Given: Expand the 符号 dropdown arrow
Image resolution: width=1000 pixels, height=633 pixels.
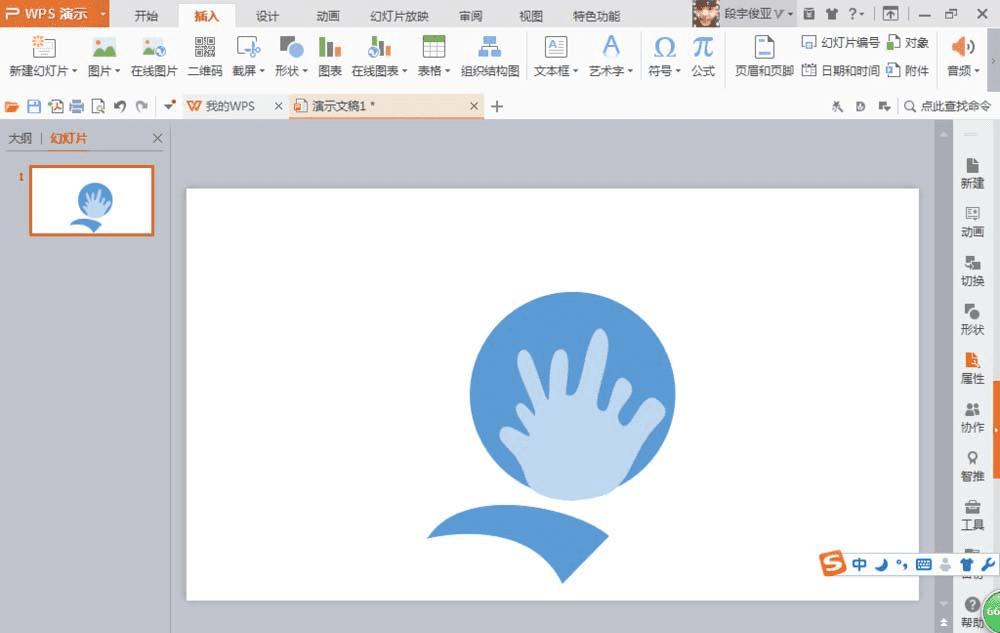Looking at the screenshot, I should pos(679,71).
